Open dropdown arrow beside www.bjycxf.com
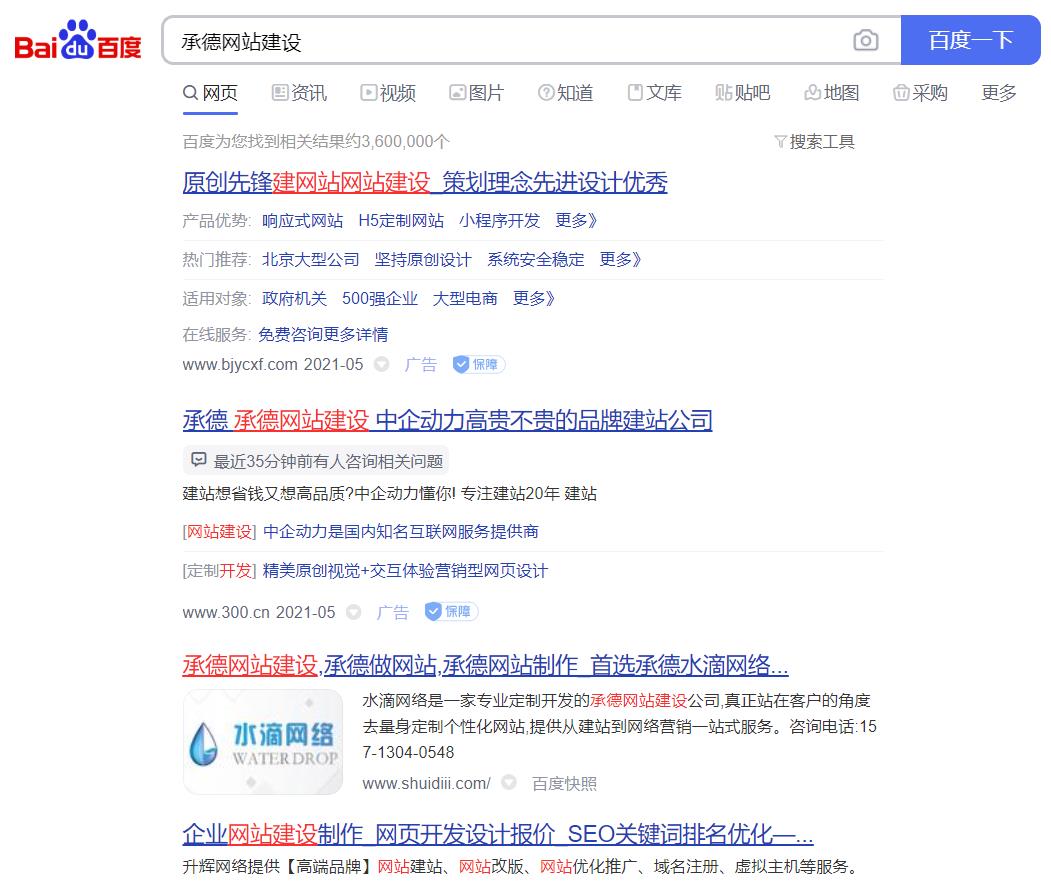The height and width of the screenshot is (885, 1051). (381, 364)
